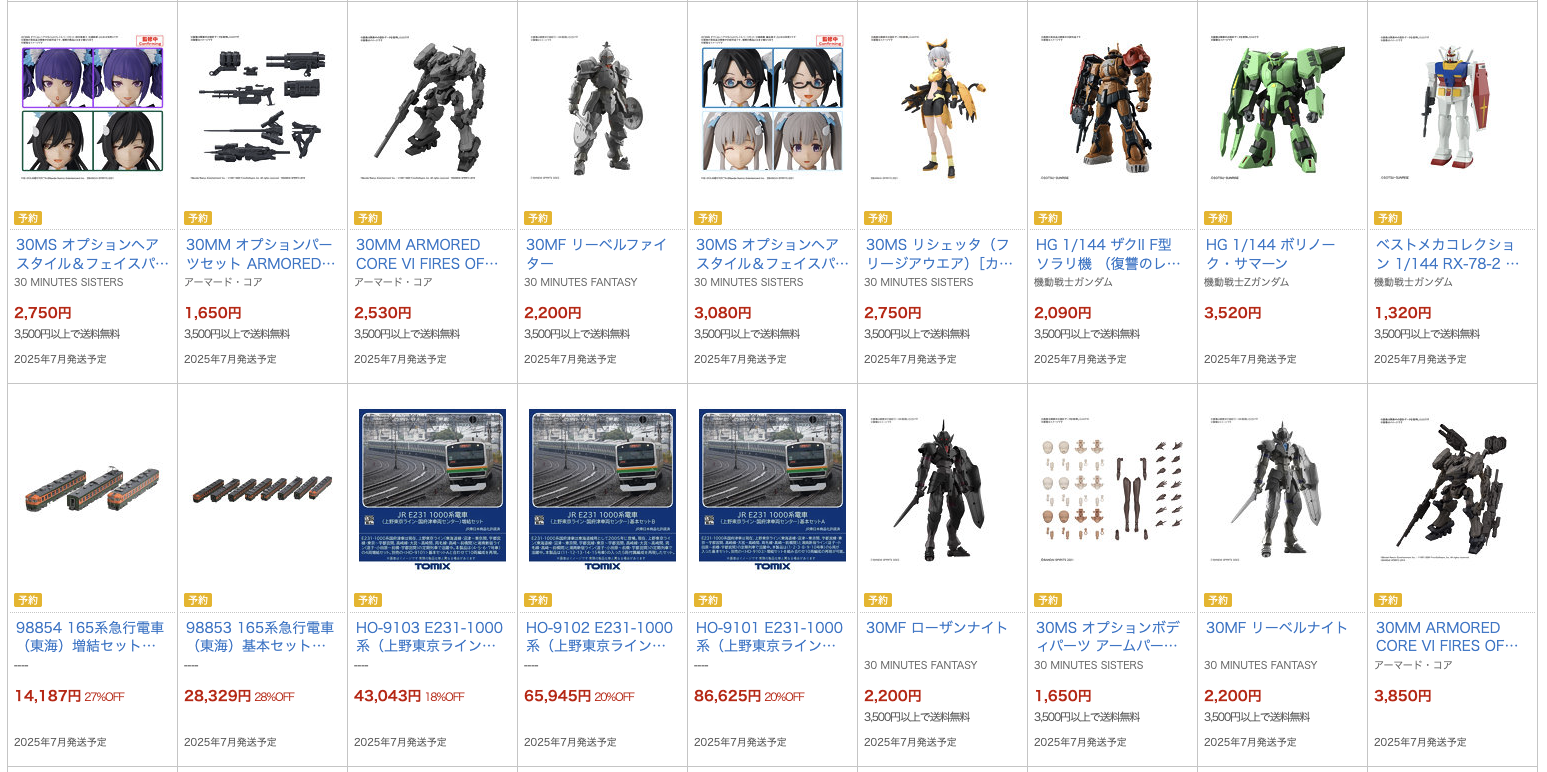
Task: Select the 30MF Rosan Knight product image
Action: 942,487
